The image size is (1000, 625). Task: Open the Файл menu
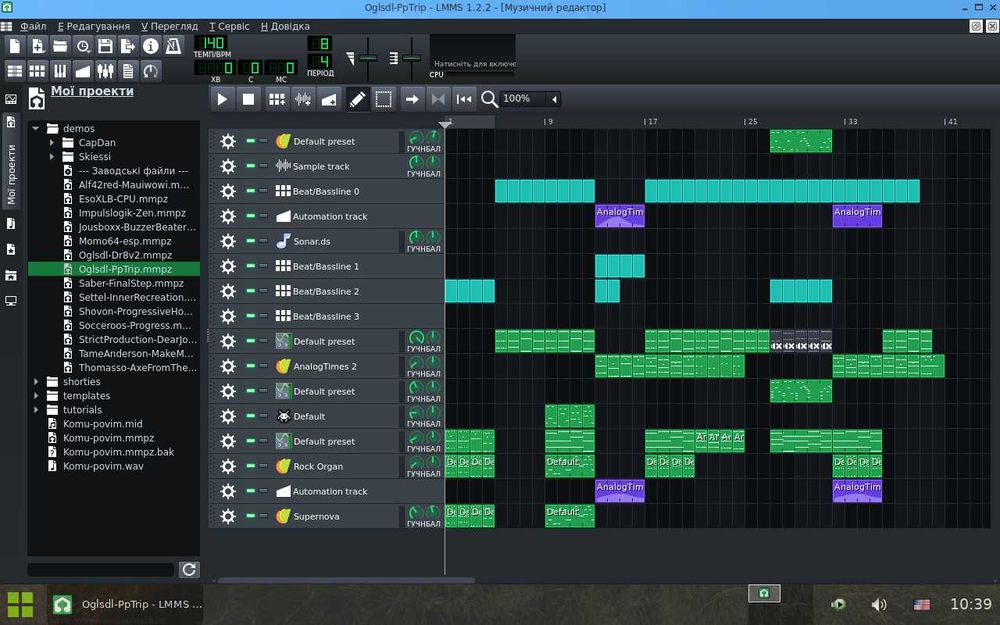33,26
